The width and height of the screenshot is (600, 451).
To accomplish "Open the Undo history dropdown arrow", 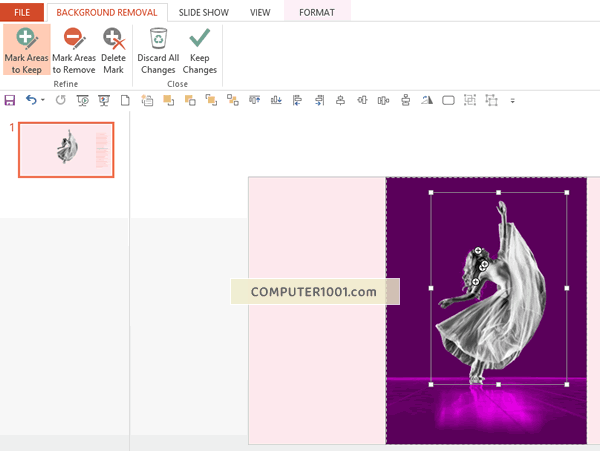I will 43,100.
